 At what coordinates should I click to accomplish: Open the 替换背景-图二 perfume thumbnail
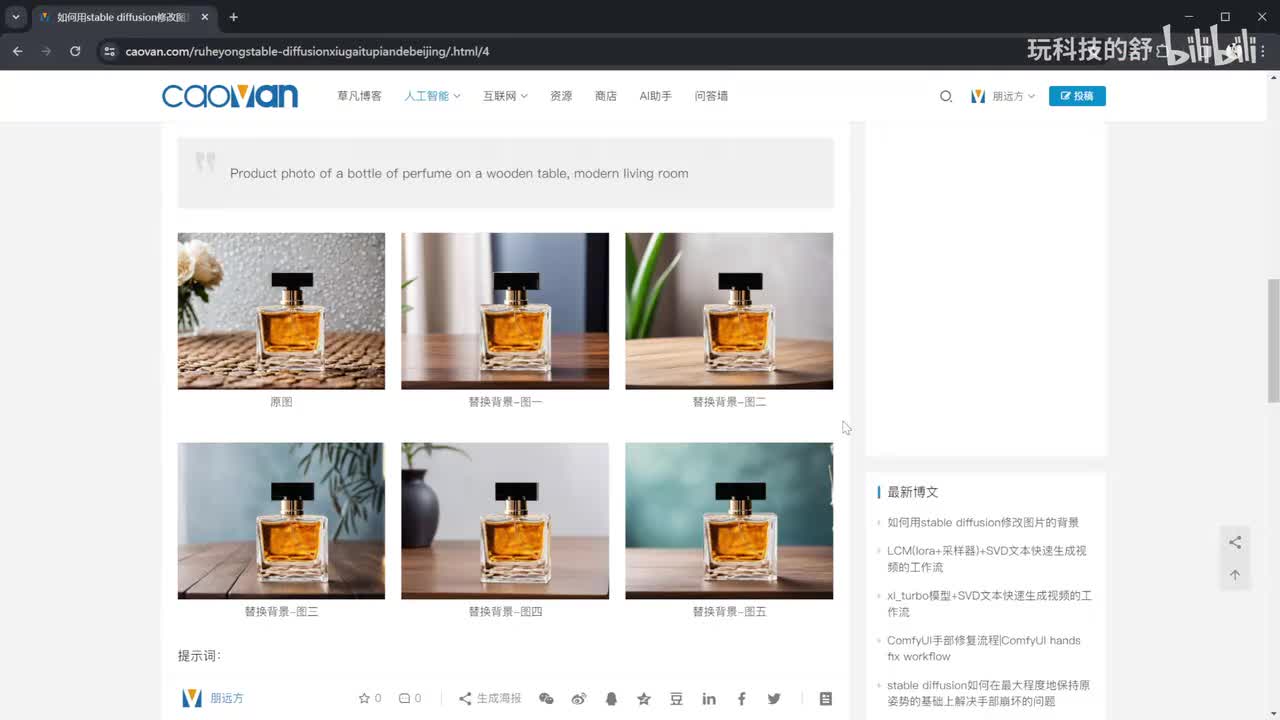click(729, 311)
